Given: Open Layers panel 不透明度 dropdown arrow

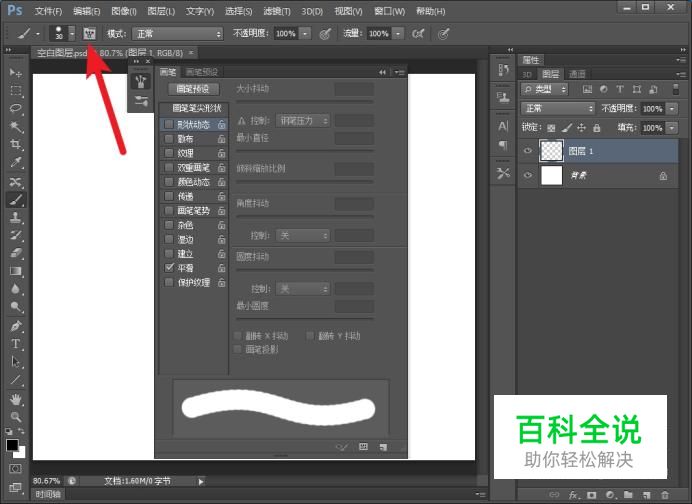Looking at the screenshot, I should tap(672, 109).
